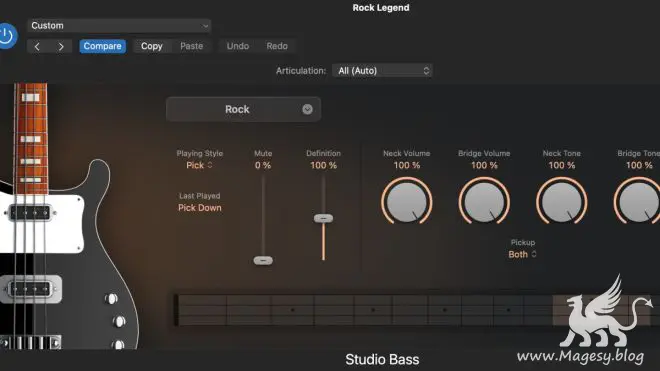
Task: Click the Mute slider handle
Action: 263,261
